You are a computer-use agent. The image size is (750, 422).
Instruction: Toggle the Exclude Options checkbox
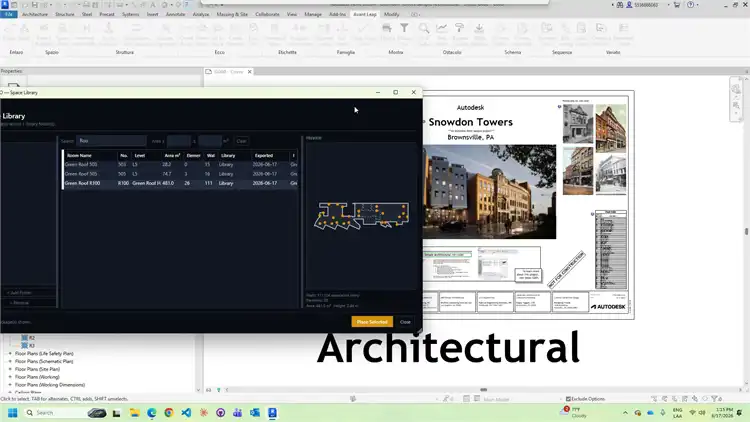(x=568, y=399)
